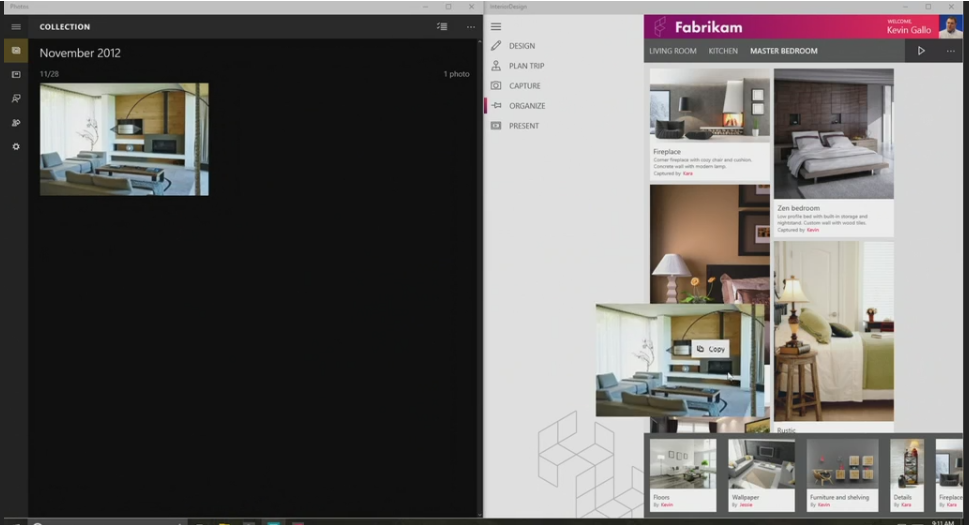Click the COLLECTION heading in Photos
Image resolution: width=969 pixels, height=525 pixels.
coord(65,27)
